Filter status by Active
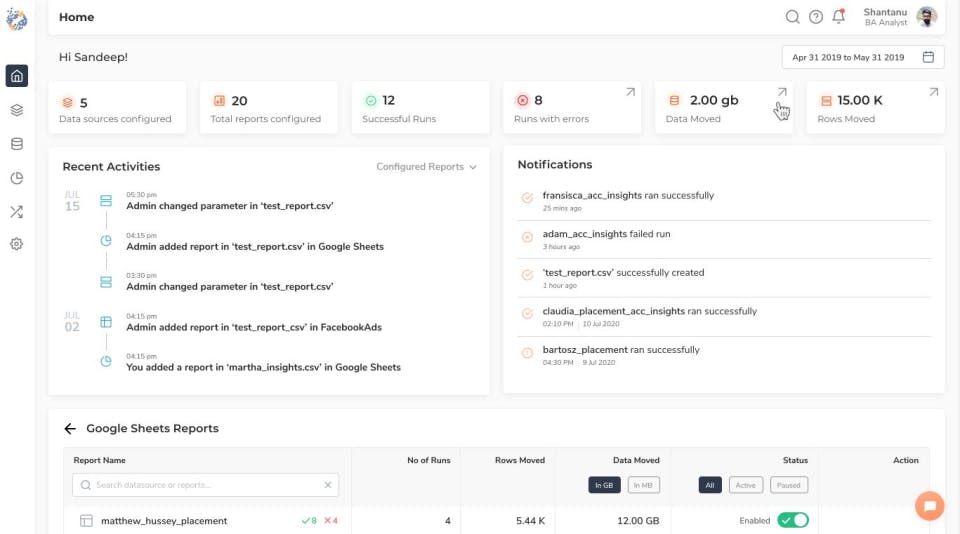This screenshot has width=960, height=534. pyautogui.click(x=746, y=485)
